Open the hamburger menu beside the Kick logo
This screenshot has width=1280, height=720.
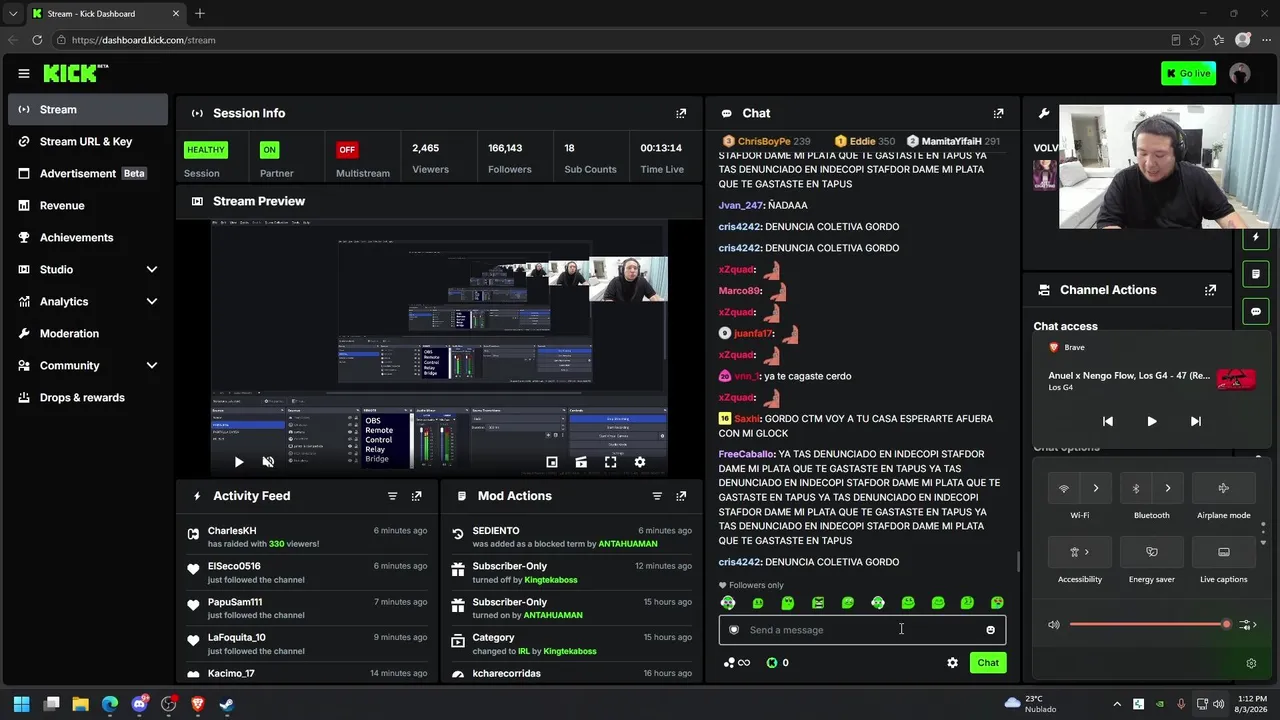click(x=24, y=73)
